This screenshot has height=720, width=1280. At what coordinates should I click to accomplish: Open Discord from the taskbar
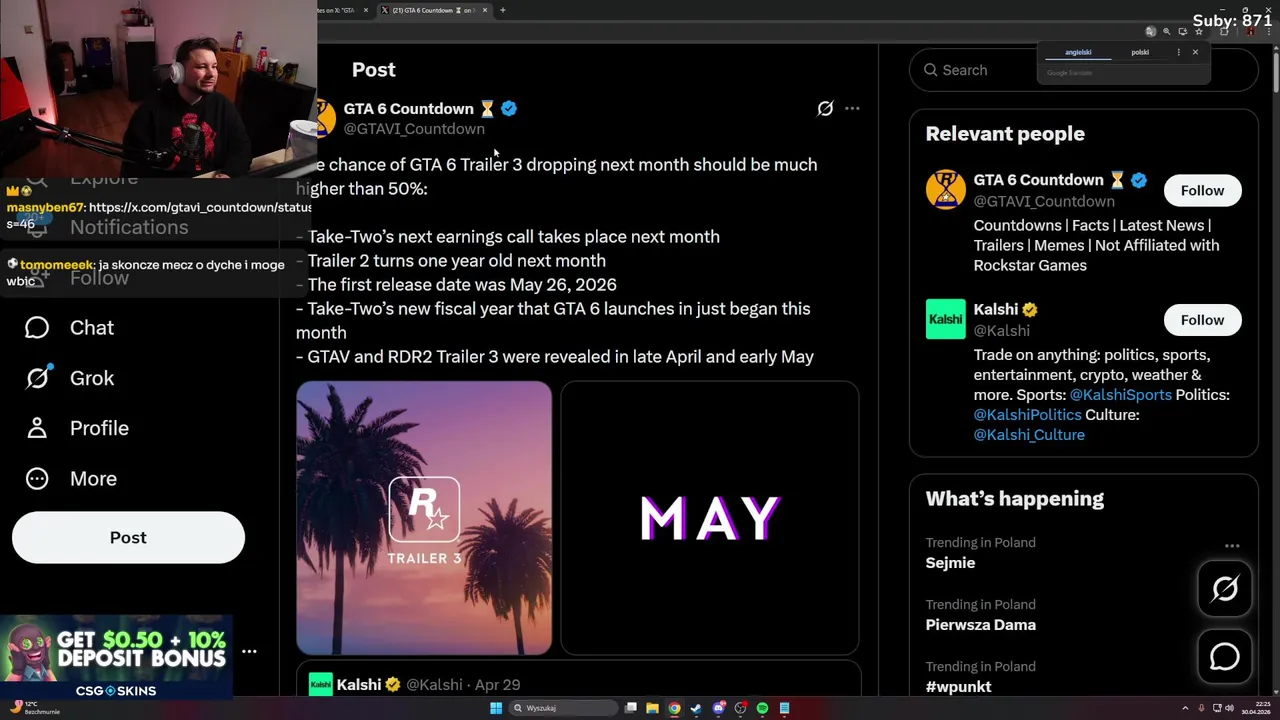pos(719,708)
